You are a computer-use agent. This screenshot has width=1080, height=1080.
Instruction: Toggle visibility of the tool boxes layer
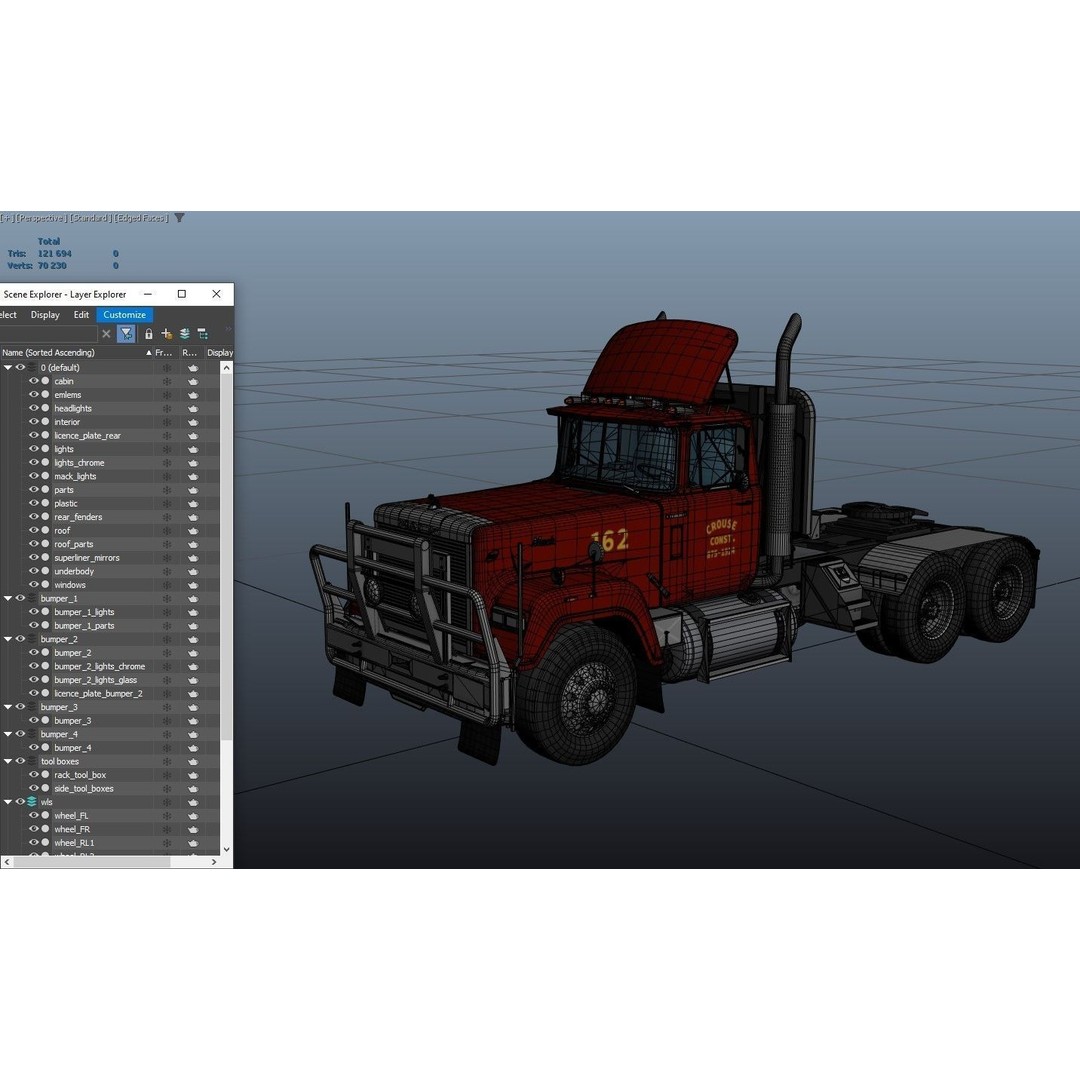20,761
